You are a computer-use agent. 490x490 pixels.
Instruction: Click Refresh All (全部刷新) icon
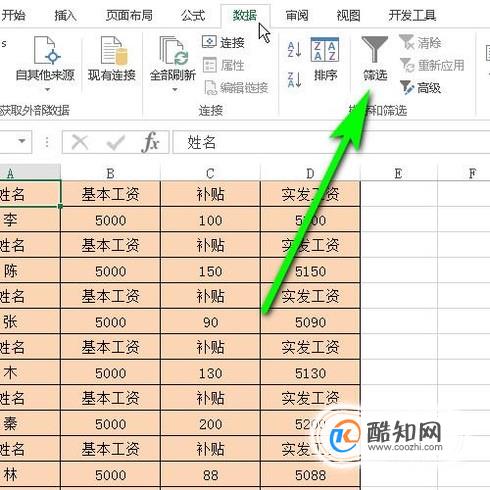point(172,51)
